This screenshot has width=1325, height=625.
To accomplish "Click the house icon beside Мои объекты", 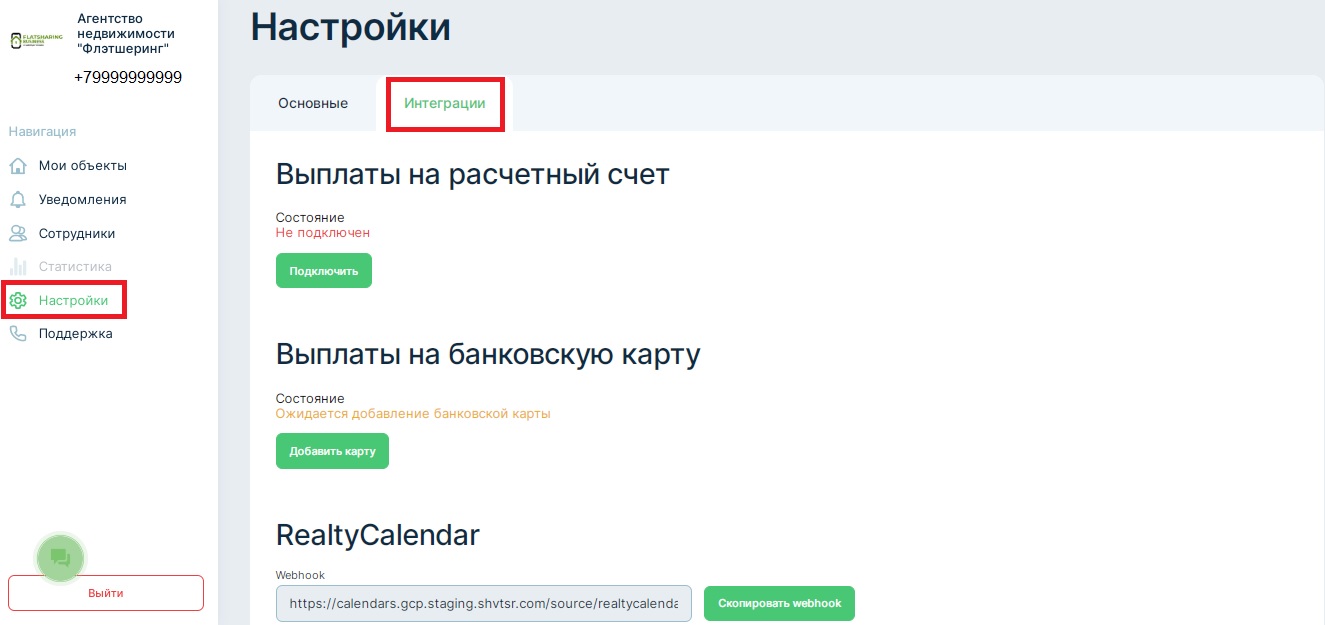I will tap(18, 166).
